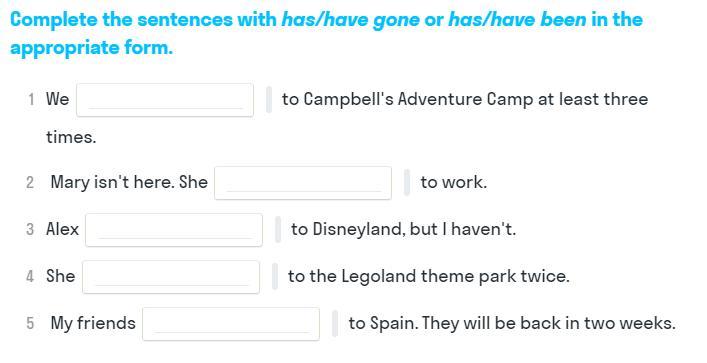Click the gray marker before "to Disneyland"
The height and width of the screenshot is (363, 707).
[x=278, y=230]
